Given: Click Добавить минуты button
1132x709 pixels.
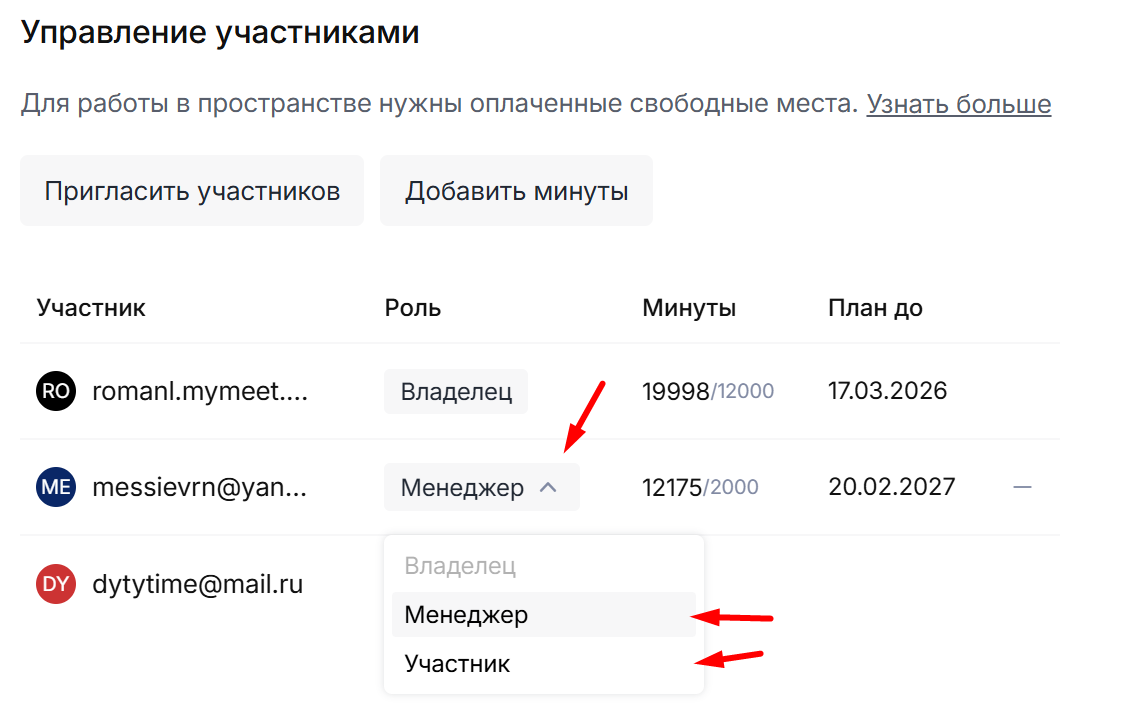Looking at the screenshot, I should (x=516, y=190).
